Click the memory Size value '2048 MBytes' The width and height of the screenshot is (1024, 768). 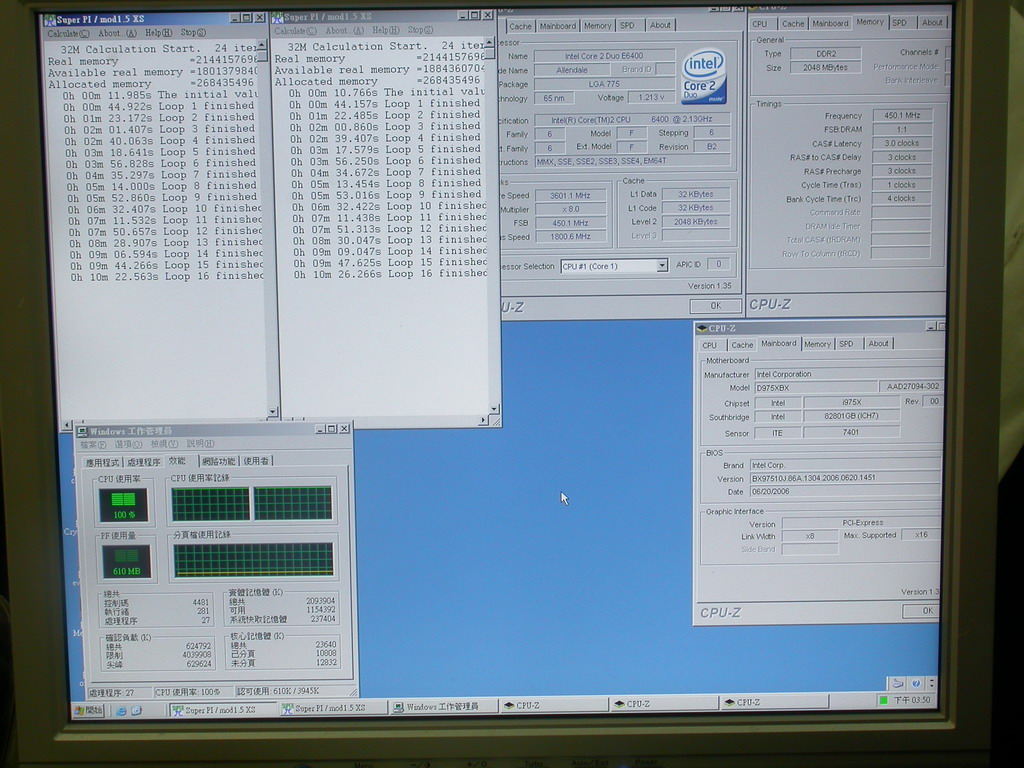[825, 67]
